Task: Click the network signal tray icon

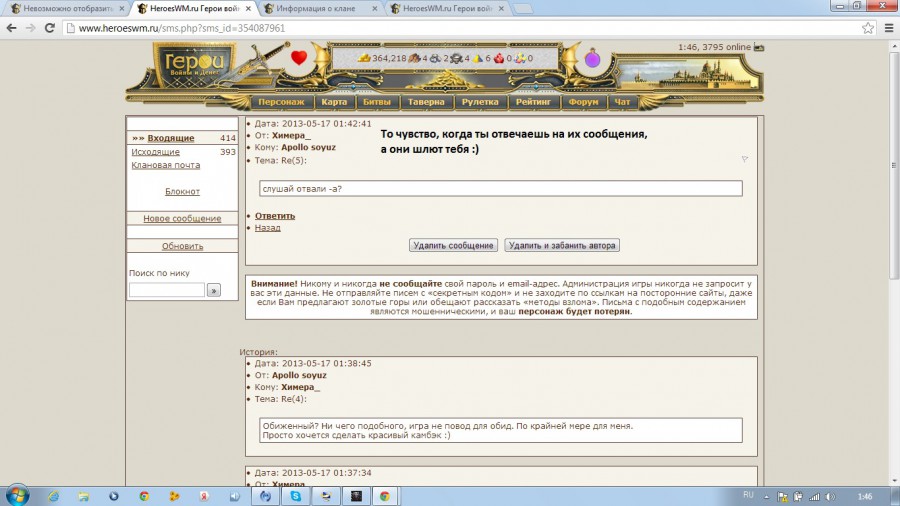Action: (814, 497)
